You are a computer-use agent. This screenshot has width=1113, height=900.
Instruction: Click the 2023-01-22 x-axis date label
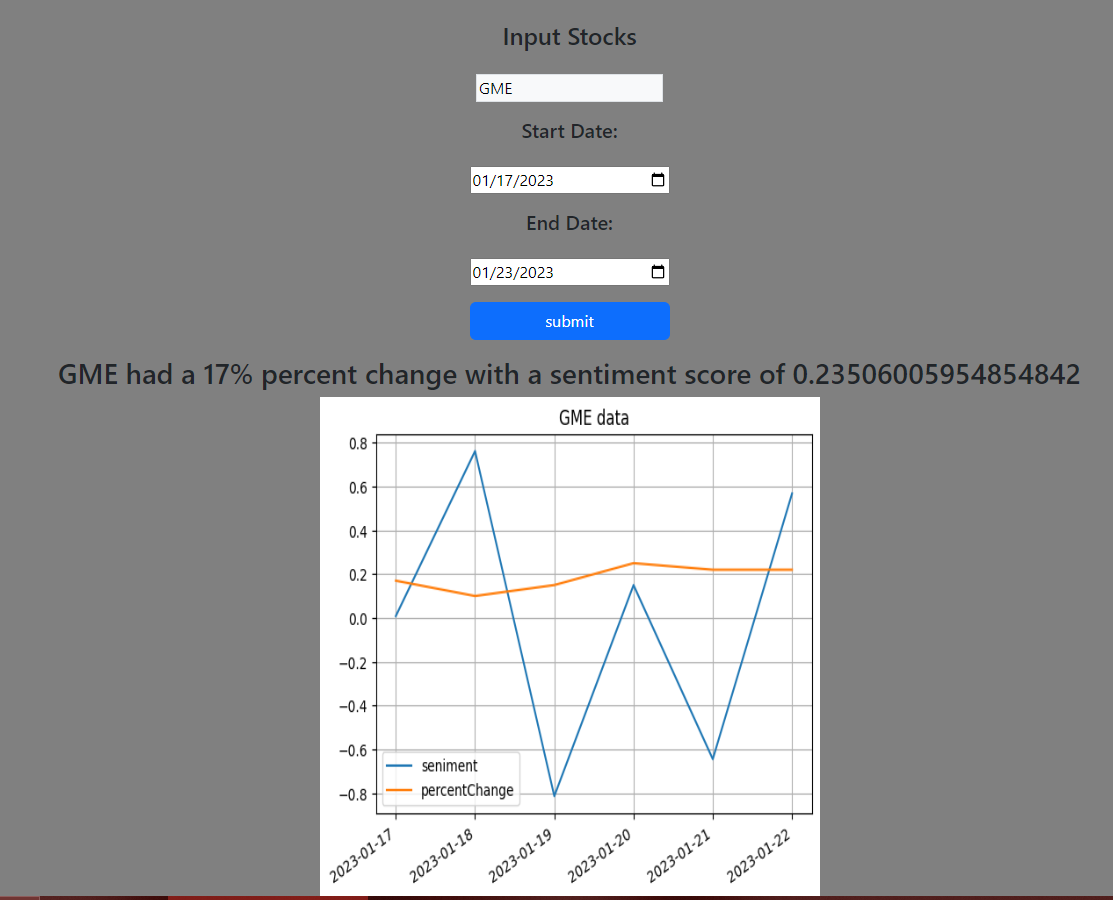click(x=758, y=856)
